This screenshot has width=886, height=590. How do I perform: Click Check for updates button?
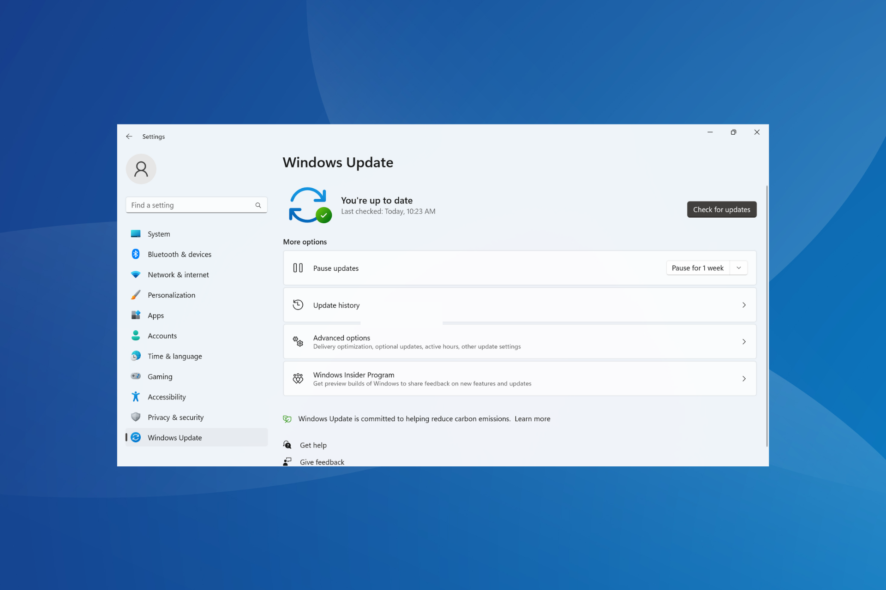(x=722, y=210)
